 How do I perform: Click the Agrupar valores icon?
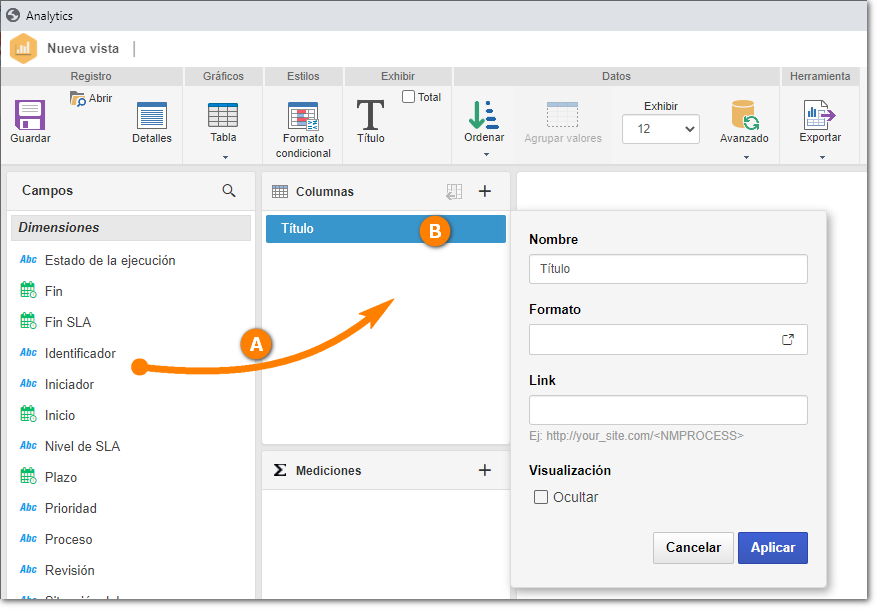[562, 115]
